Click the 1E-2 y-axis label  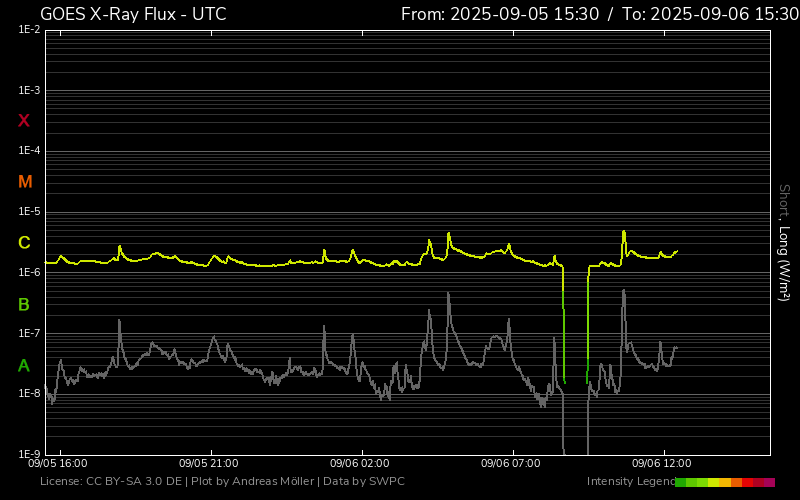[x=29, y=30]
